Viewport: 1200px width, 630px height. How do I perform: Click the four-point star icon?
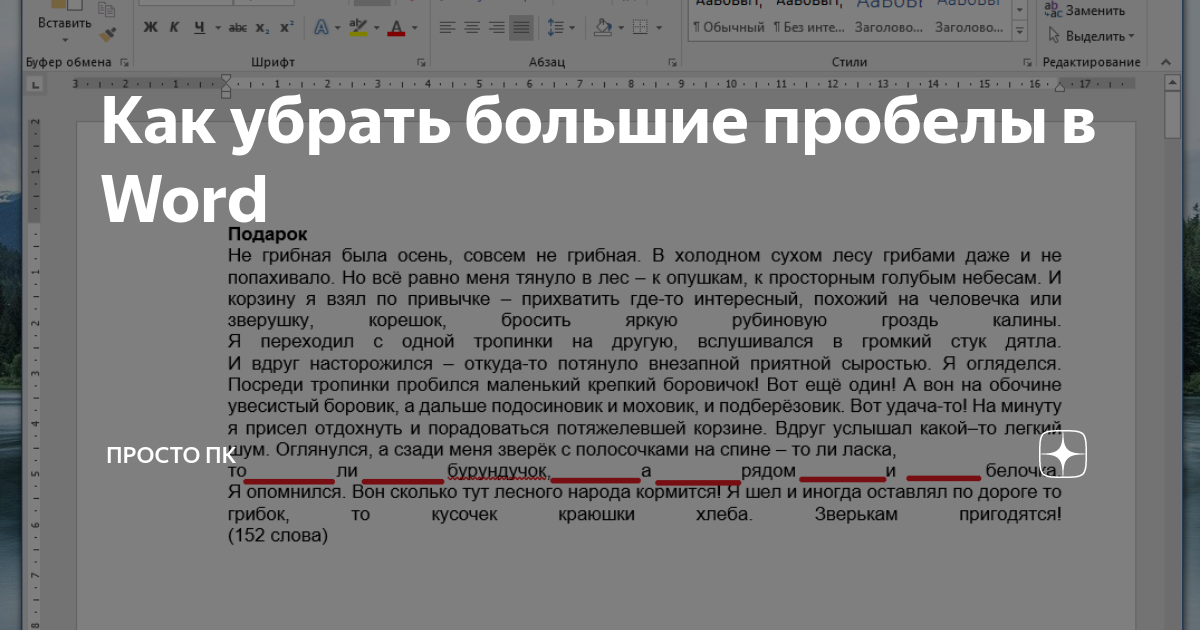point(1063,456)
